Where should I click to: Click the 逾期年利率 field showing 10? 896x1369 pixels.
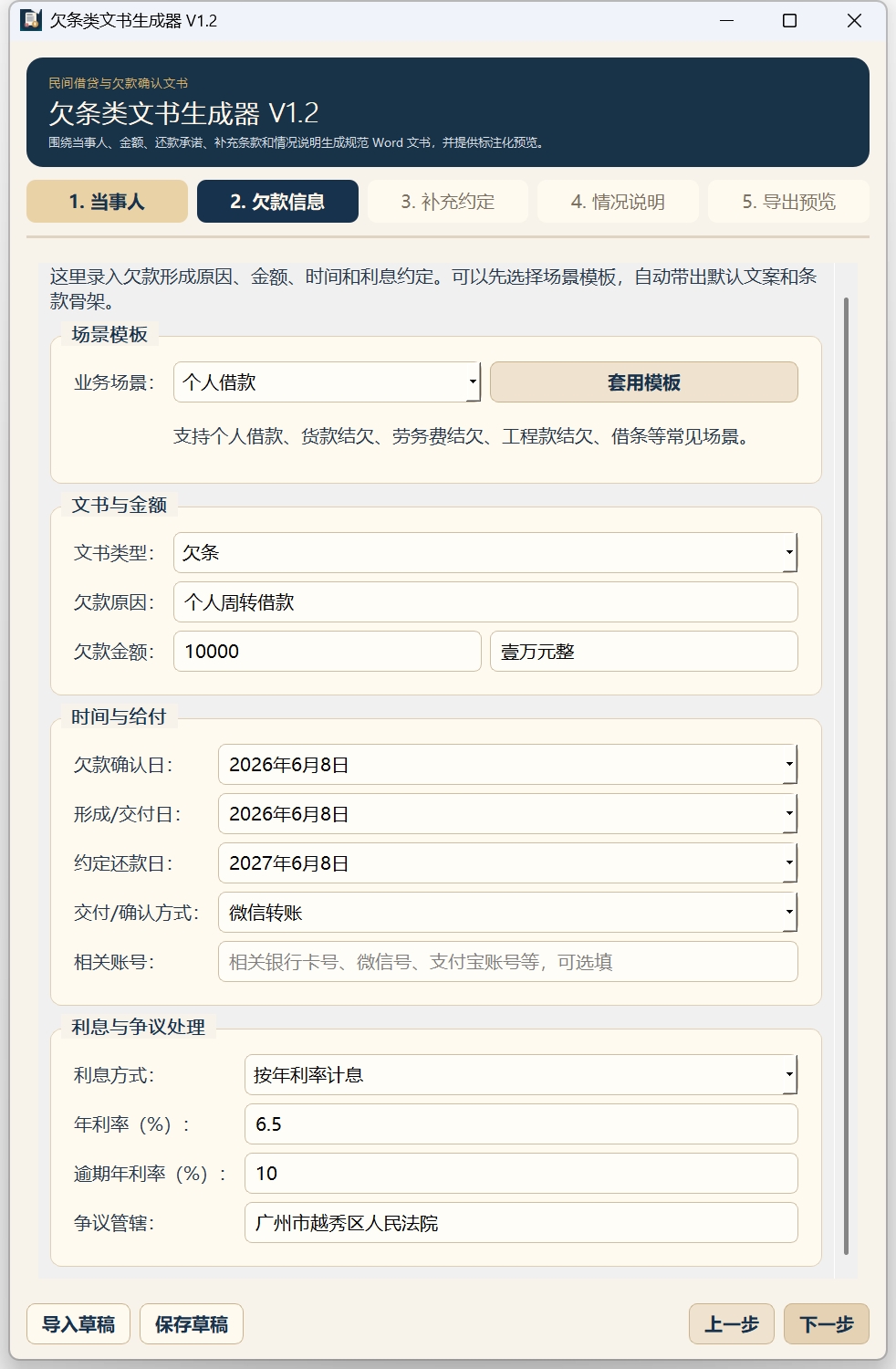[x=521, y=1174]
